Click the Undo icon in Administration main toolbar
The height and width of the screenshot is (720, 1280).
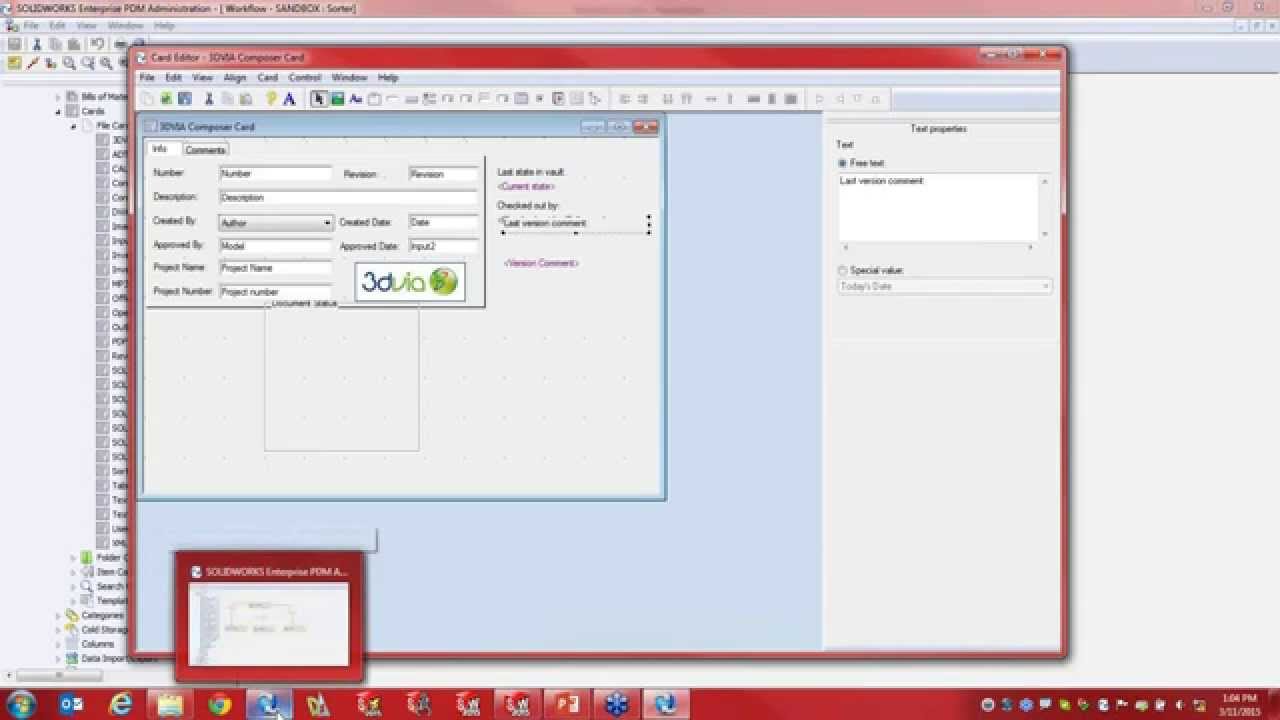point(97,44)
